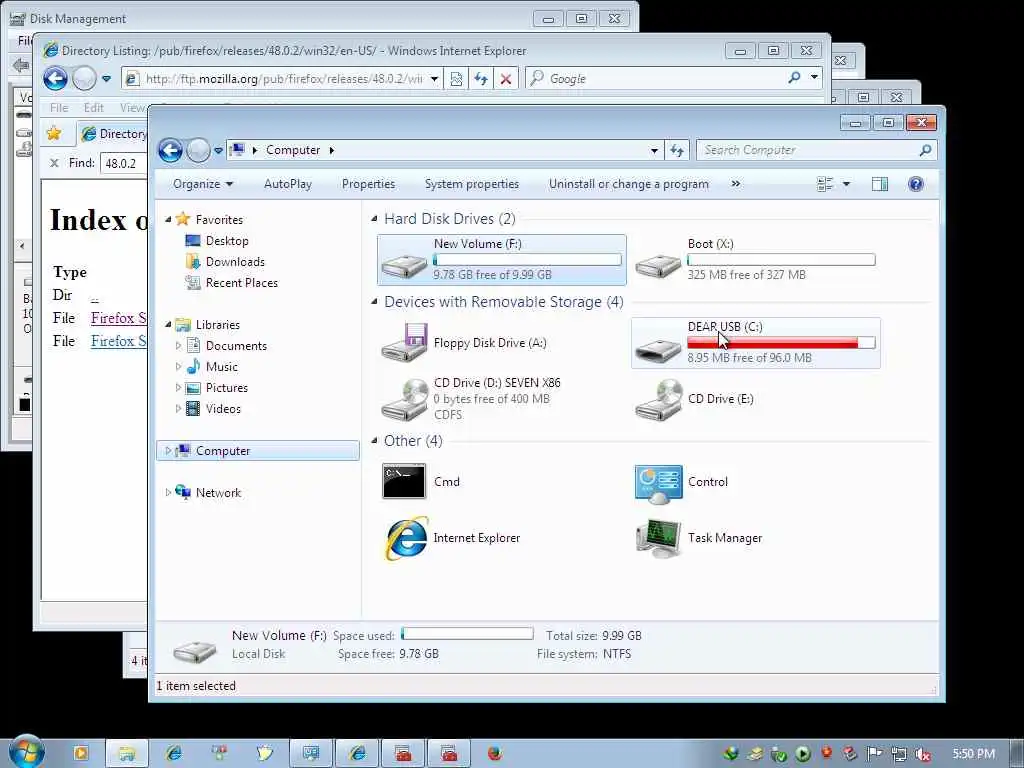Select Videos in the Libraries tree

pyautogui.click(x=223, y=409)
